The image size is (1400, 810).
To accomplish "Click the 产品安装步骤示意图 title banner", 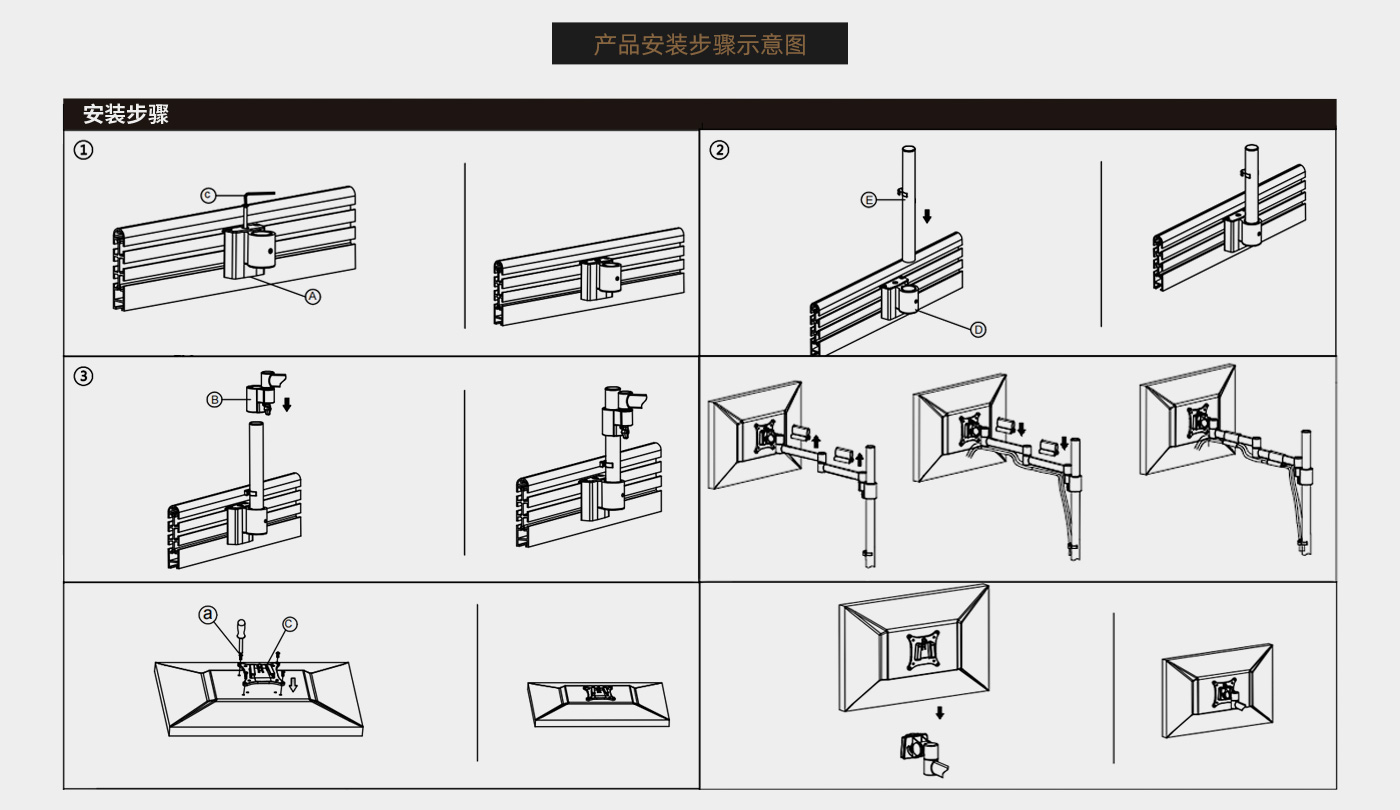I will [x=700, y=44].
